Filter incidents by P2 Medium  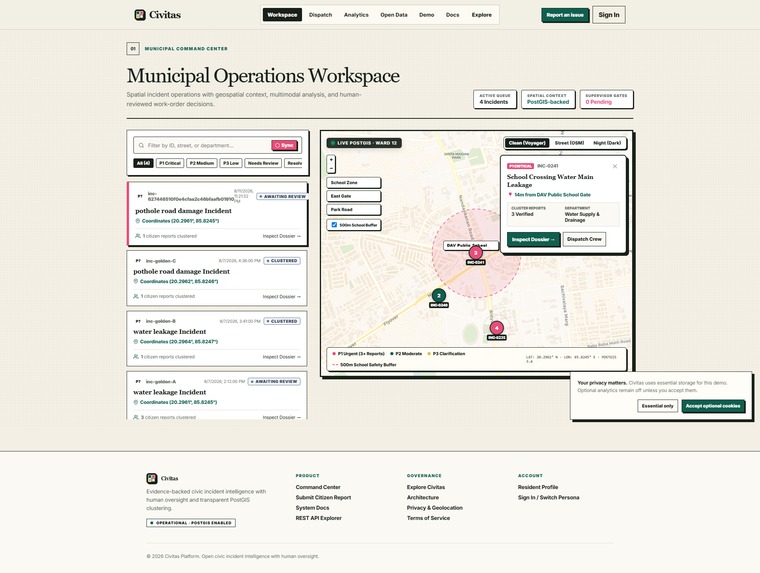tap(202, 163)
